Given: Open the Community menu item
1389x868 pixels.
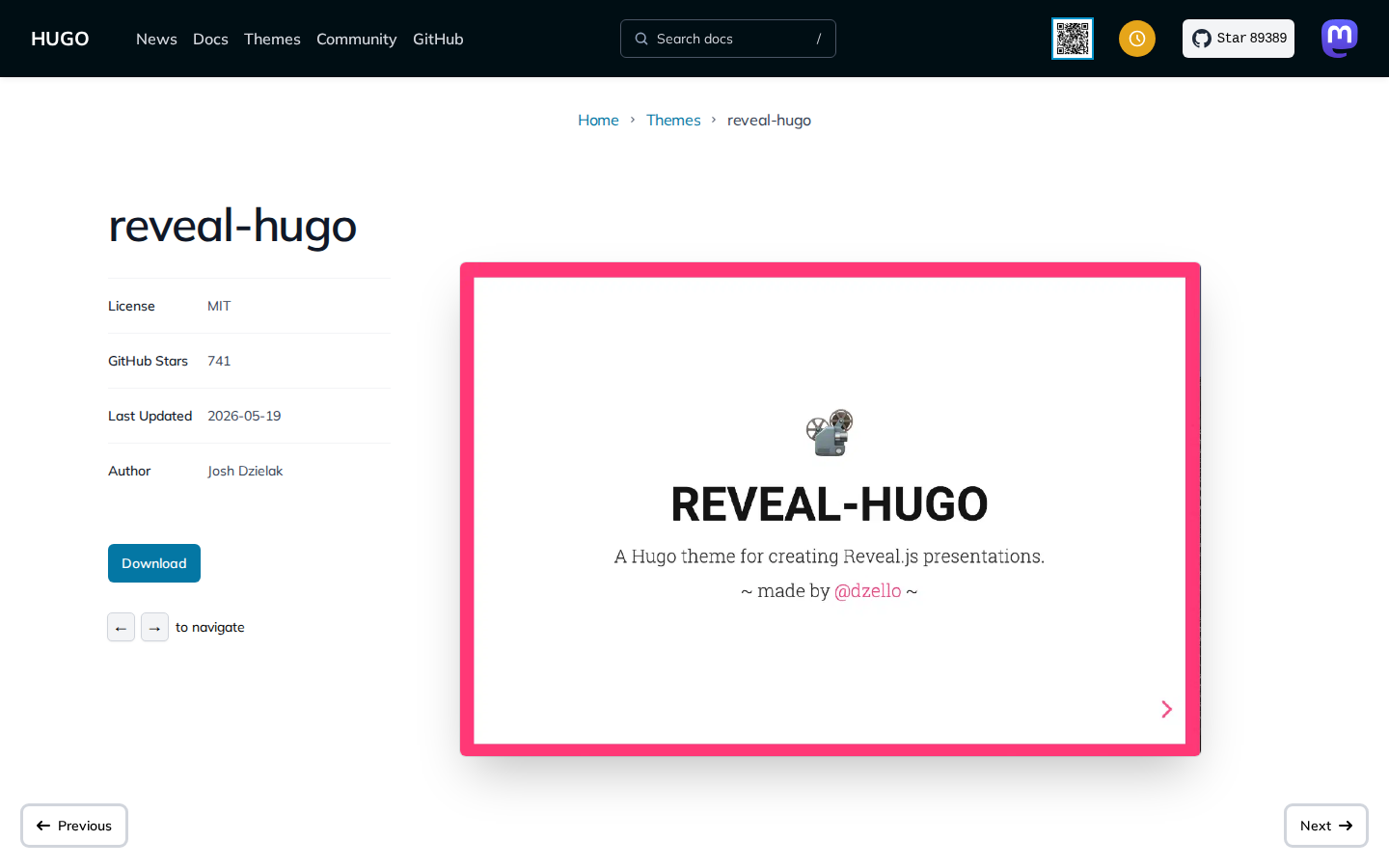Looking at the screenshot, I should click(356, 39).
